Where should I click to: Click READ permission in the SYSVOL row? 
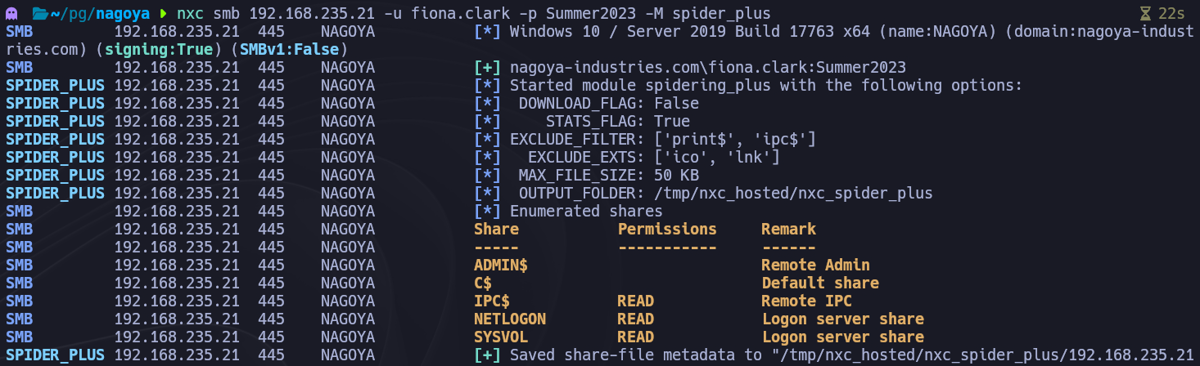click(x=636, y=338)
